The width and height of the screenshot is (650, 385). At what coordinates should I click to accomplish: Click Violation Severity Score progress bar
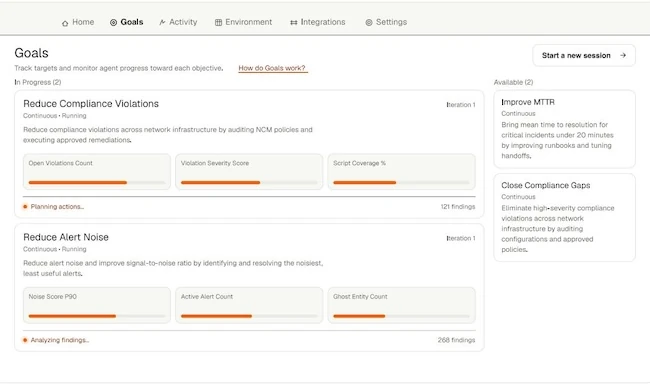[249, 182]
